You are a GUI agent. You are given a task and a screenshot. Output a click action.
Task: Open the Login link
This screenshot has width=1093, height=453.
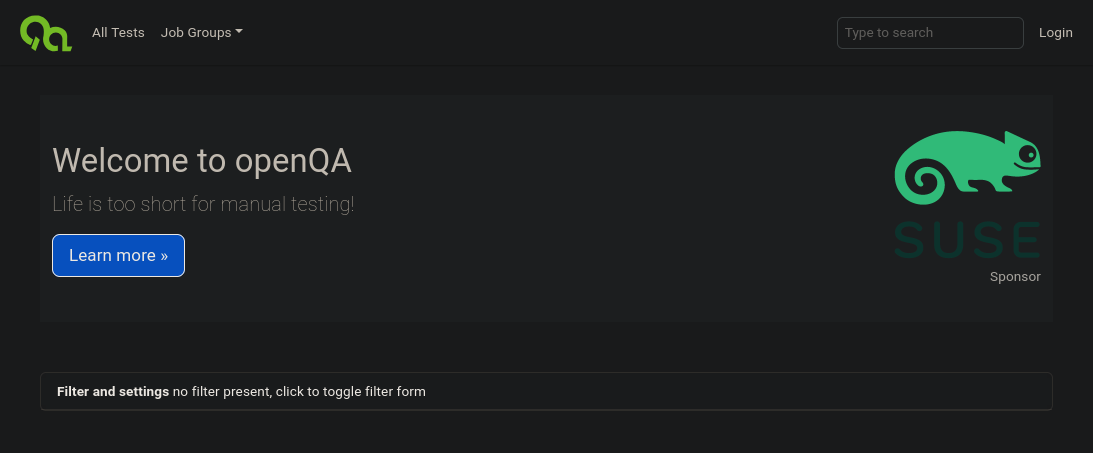1055,32
